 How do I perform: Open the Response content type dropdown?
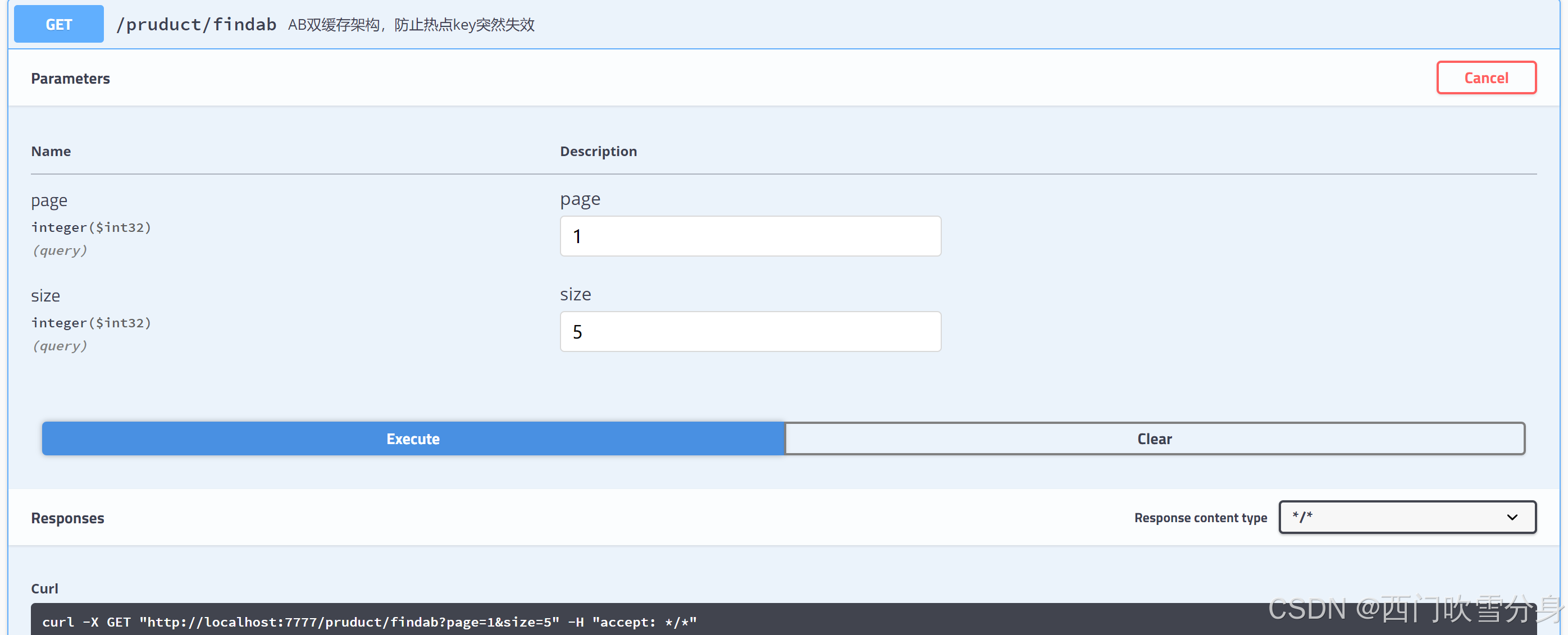(x=1400, y=517)
